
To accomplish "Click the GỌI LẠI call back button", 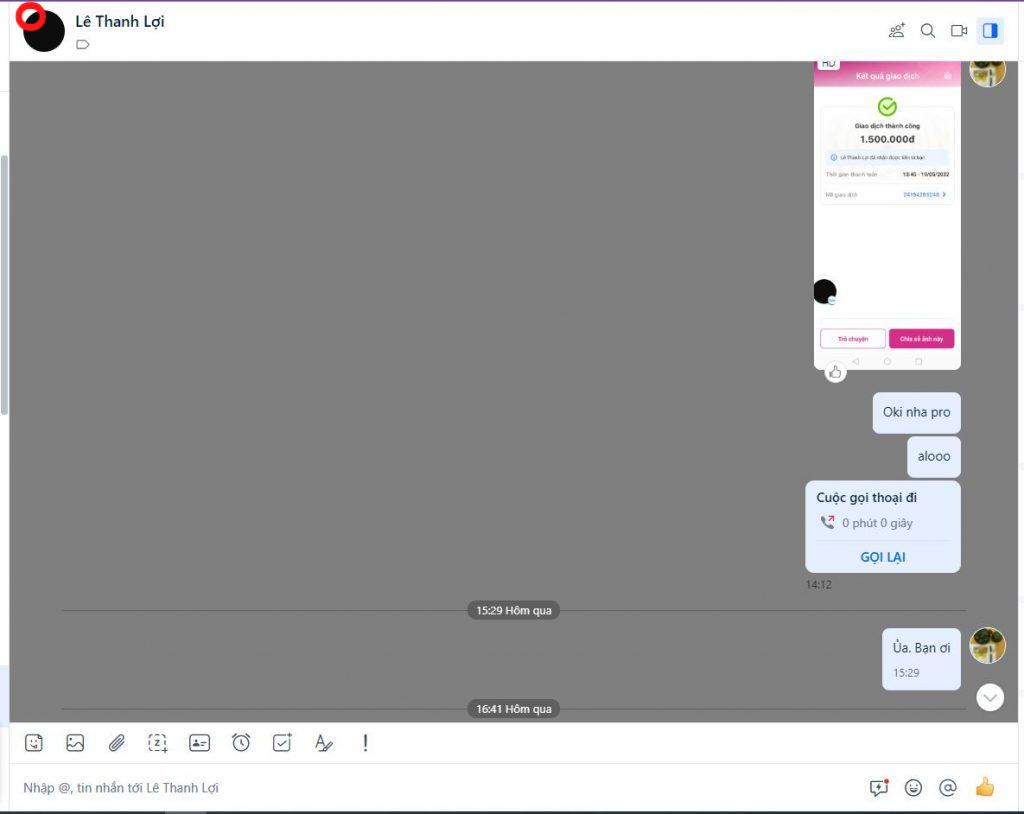I will click(882, 557).
